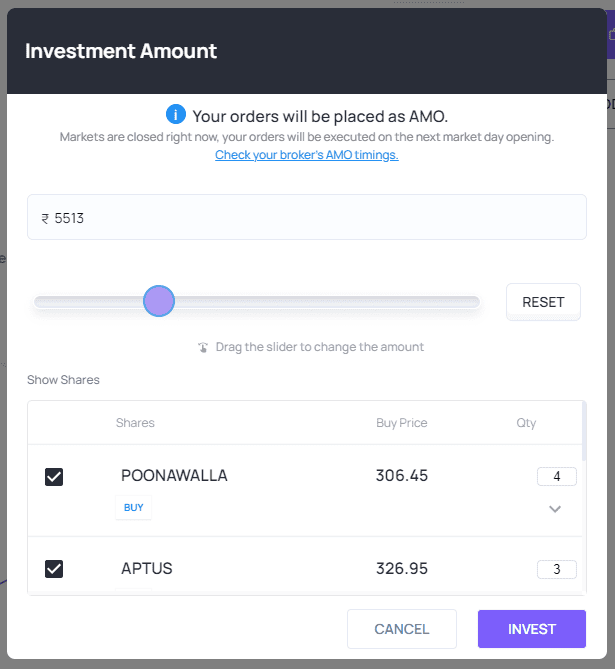Focus the investment amount input showing 5513
Image resolution: width=615 pixels, height=669 pixels.
307,217
